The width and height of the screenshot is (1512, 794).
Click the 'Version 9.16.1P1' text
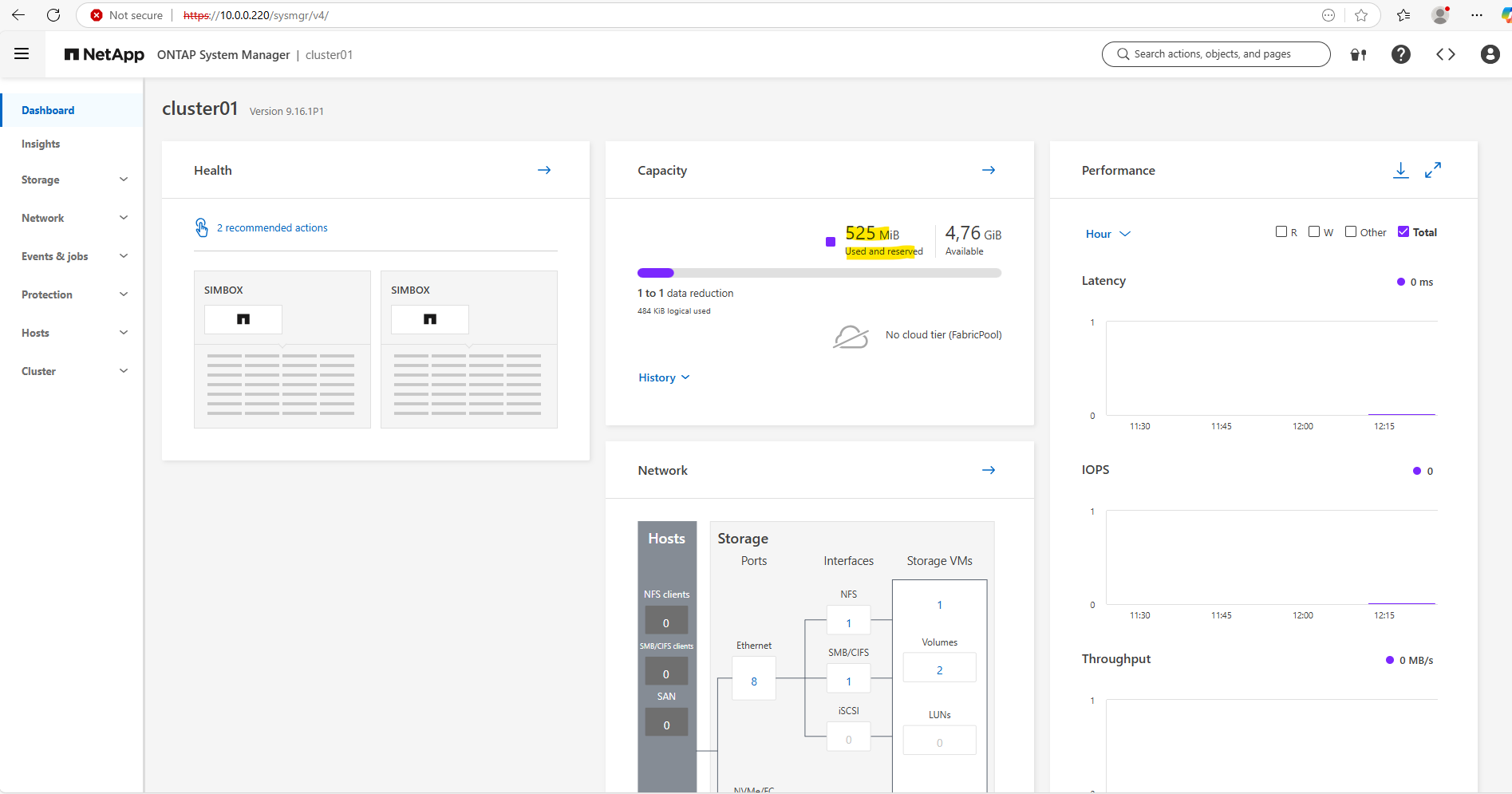point(286,111)
